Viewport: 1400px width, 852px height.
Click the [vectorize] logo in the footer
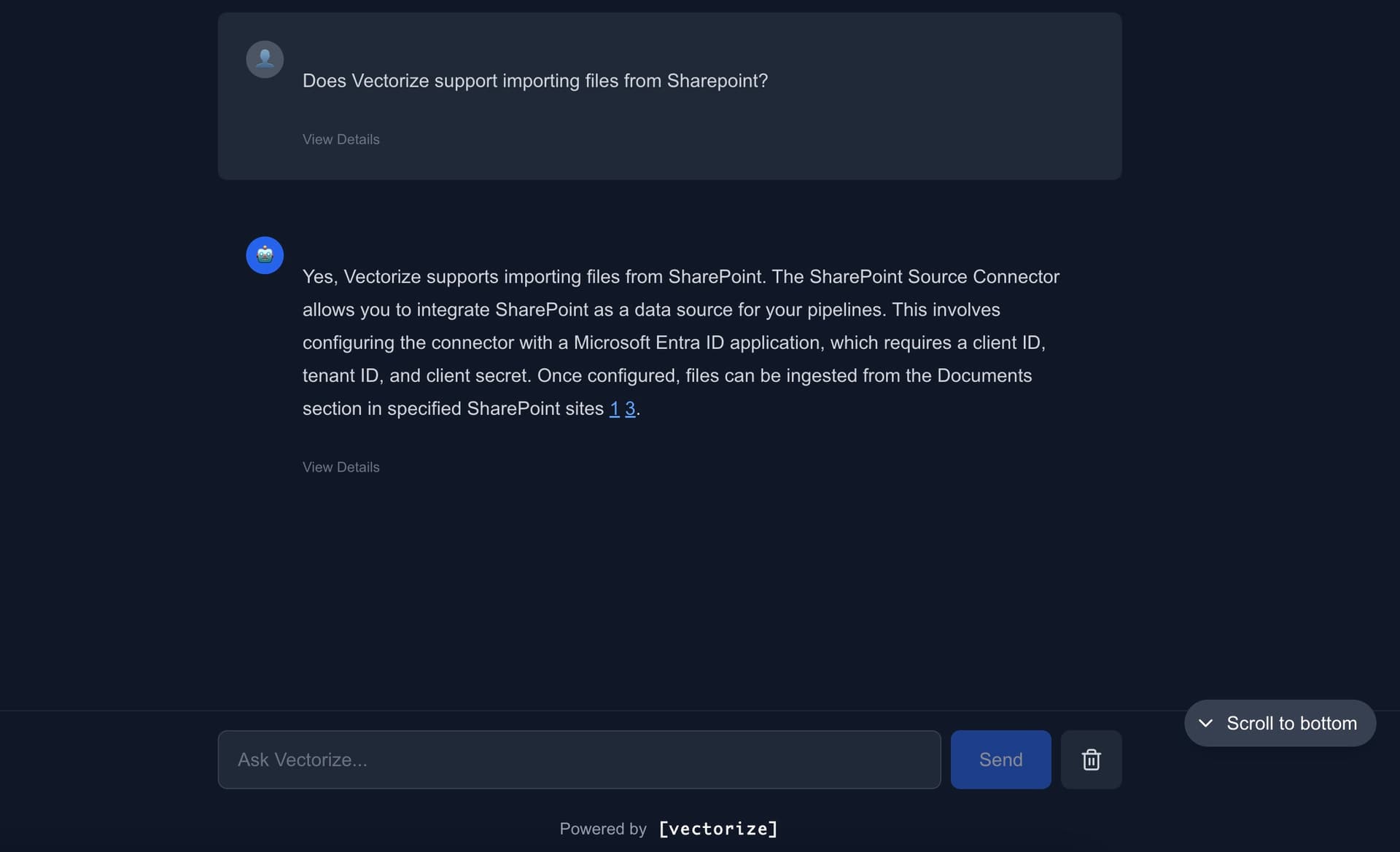(718, 829)
